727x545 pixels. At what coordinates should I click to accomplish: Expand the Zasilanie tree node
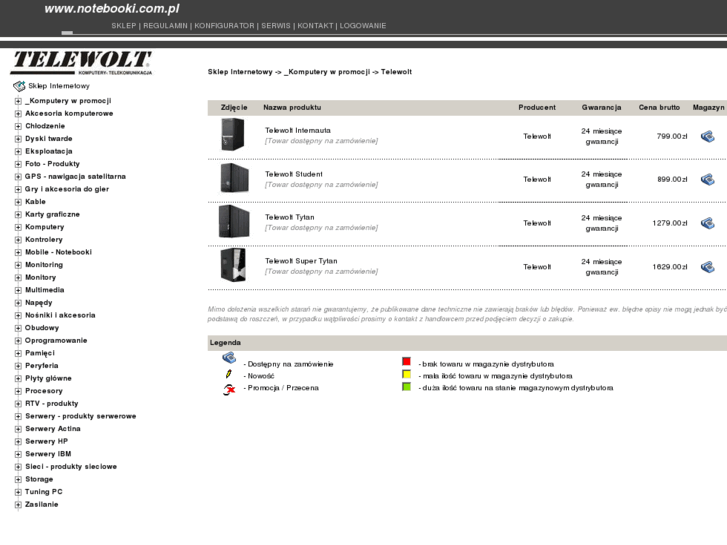tap(18, 505)
